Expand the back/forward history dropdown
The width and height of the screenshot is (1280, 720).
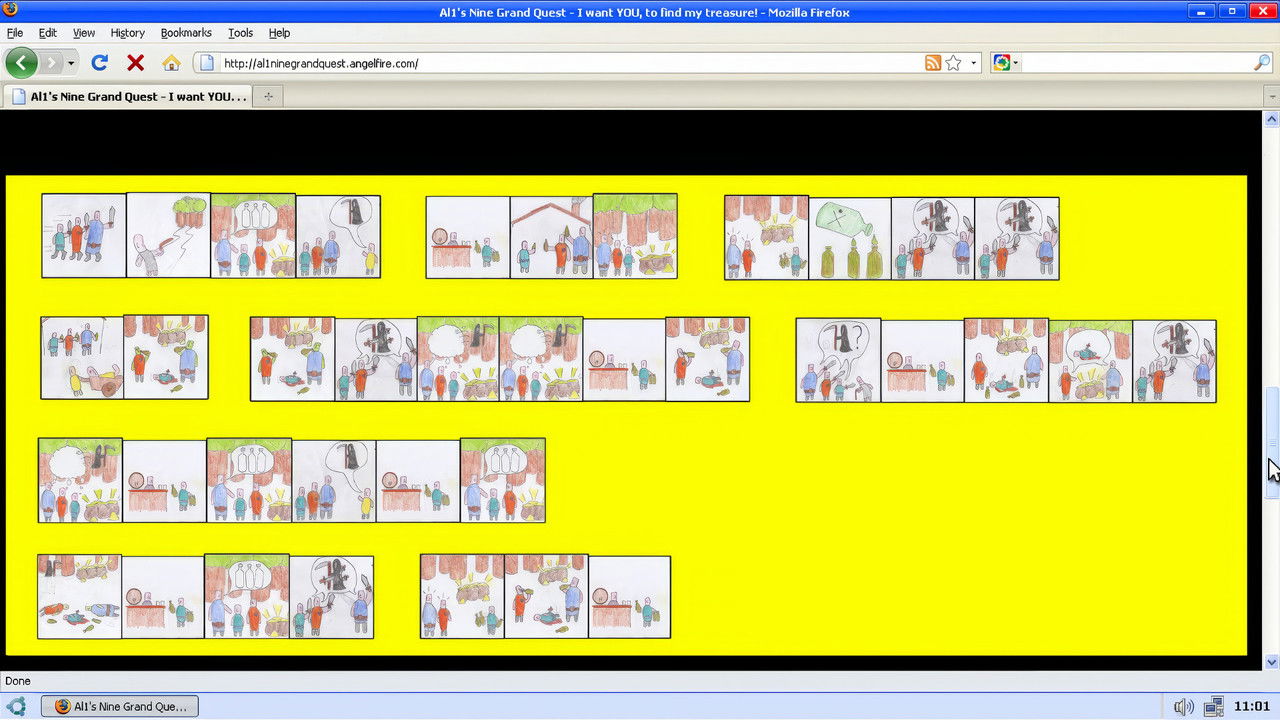(71, 63)
